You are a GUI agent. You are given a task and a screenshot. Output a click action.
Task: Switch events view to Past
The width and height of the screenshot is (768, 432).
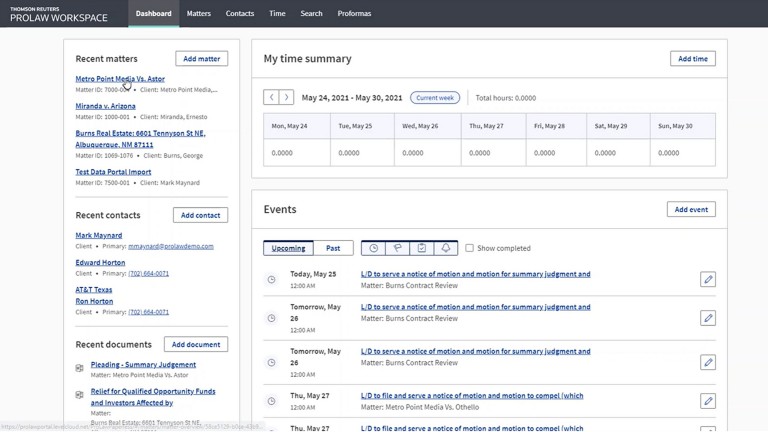[333, 248]
